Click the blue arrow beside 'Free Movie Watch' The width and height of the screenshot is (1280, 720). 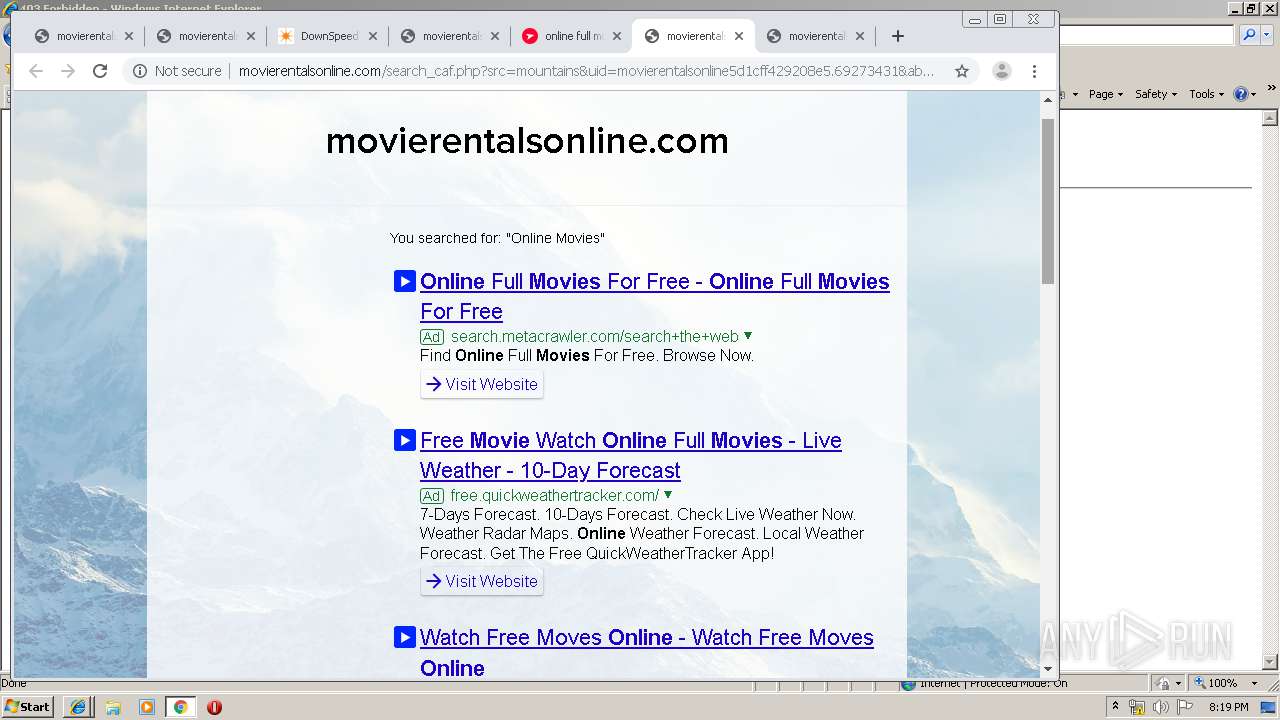point(404,440)
